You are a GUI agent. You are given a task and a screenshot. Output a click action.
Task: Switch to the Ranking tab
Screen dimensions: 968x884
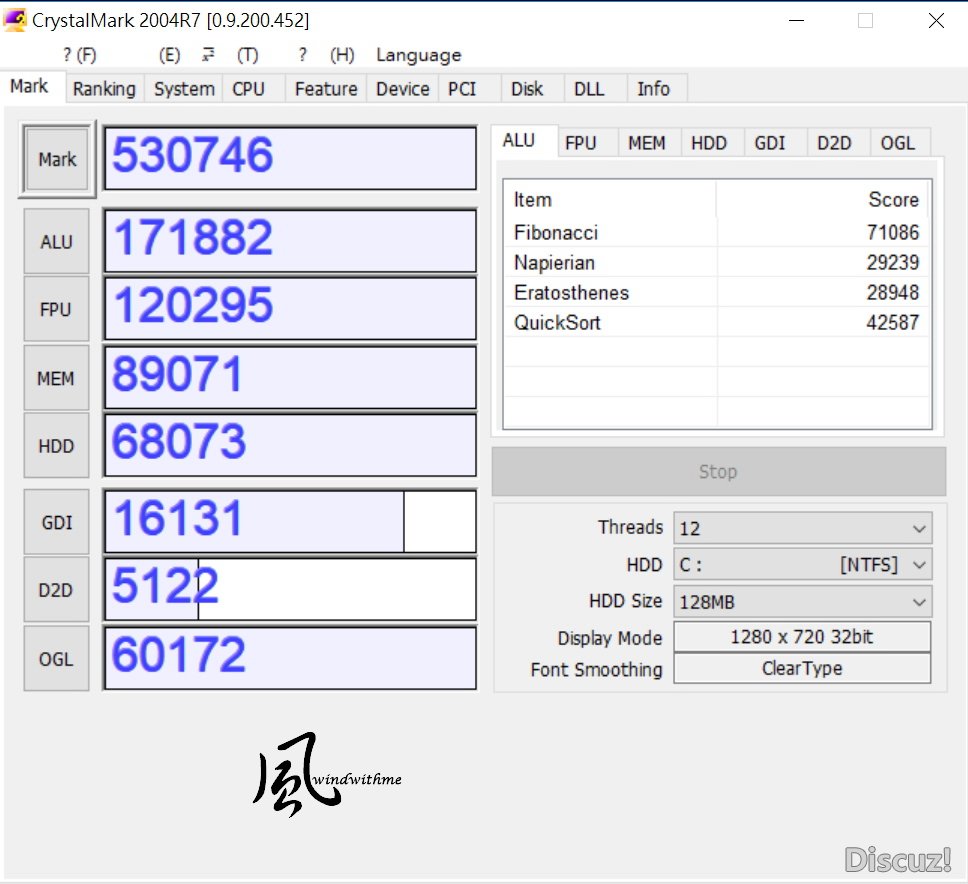point(104,89)
